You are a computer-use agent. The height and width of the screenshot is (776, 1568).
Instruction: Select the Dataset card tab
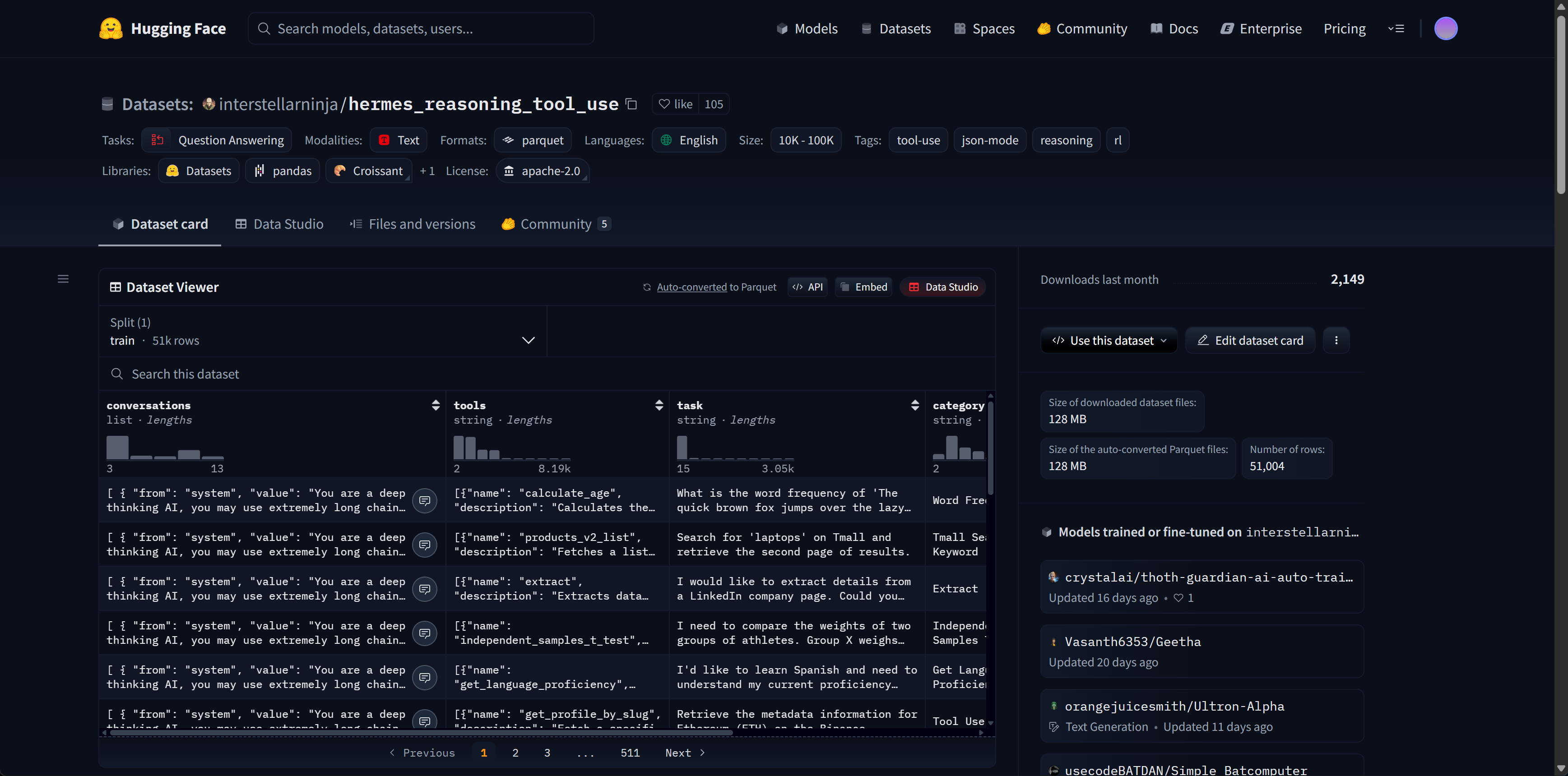coord(160,224)
